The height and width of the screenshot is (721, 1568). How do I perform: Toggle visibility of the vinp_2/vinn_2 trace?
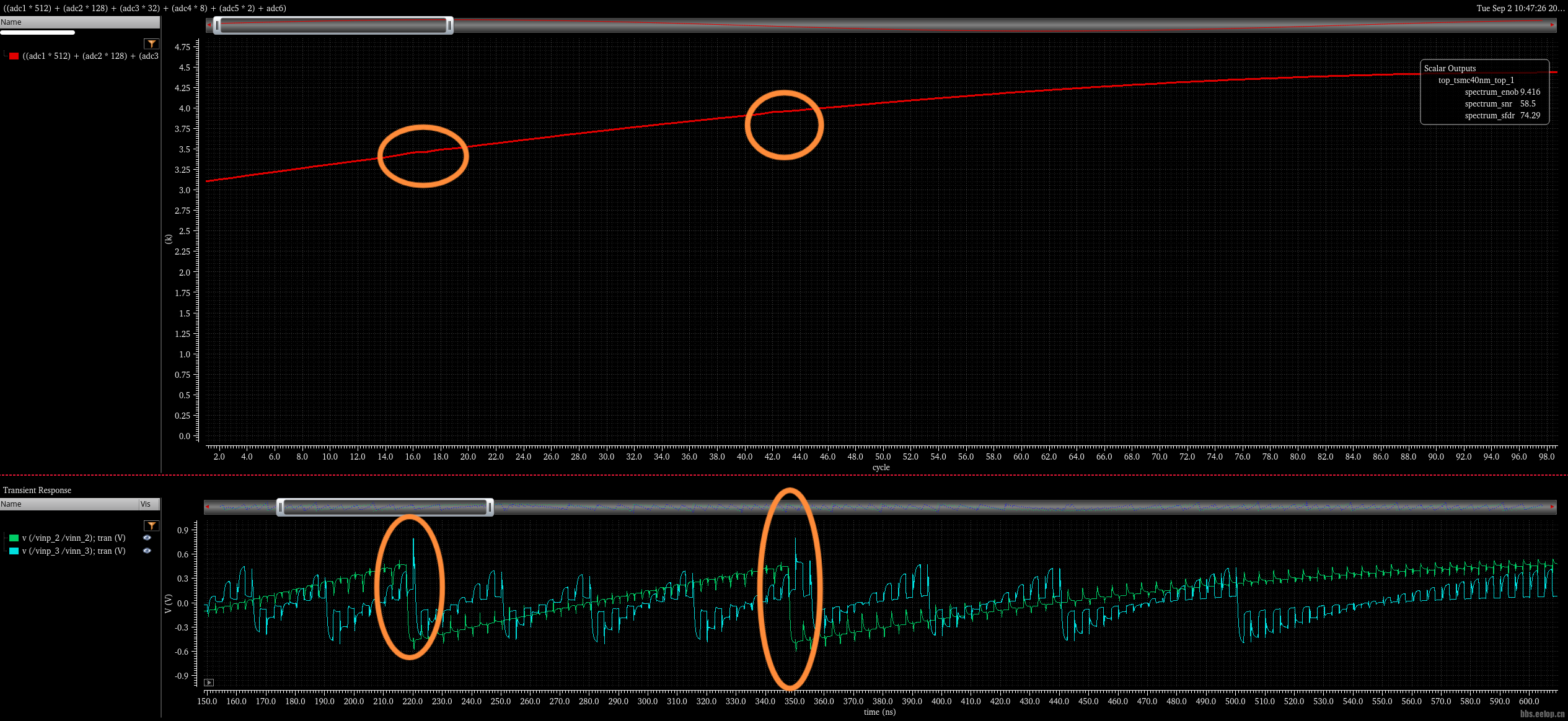pos(147,538)
